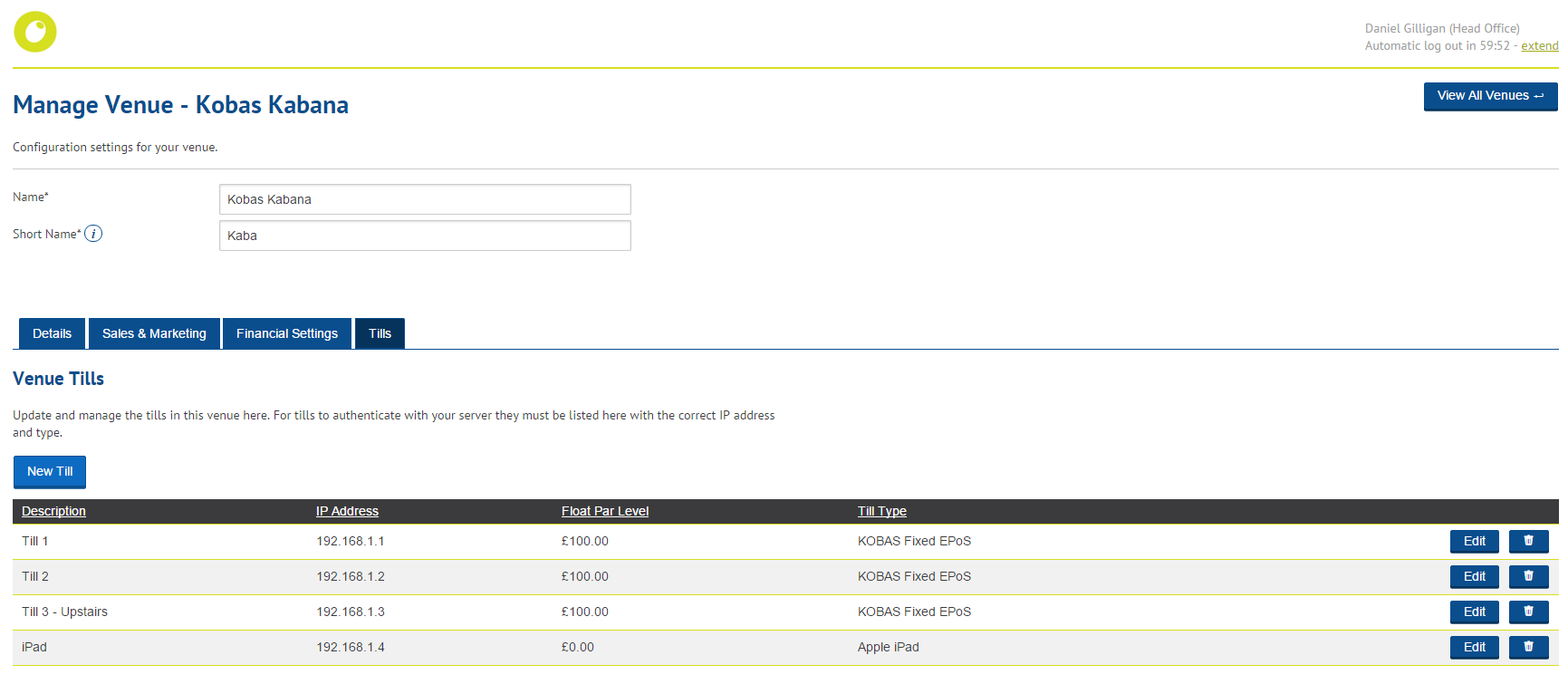Click View All Venues button
Viewport: 1568px width, 684px height.
pyautogui.click(x=1489, y=96)
